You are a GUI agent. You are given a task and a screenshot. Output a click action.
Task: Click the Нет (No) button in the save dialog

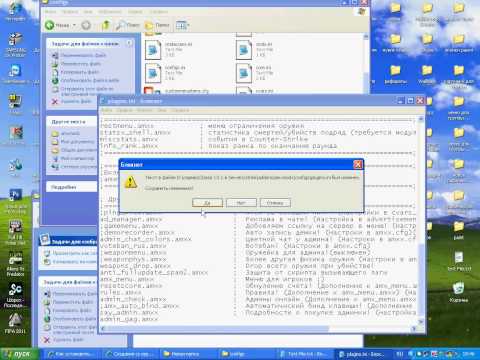[x=241, y=202]
